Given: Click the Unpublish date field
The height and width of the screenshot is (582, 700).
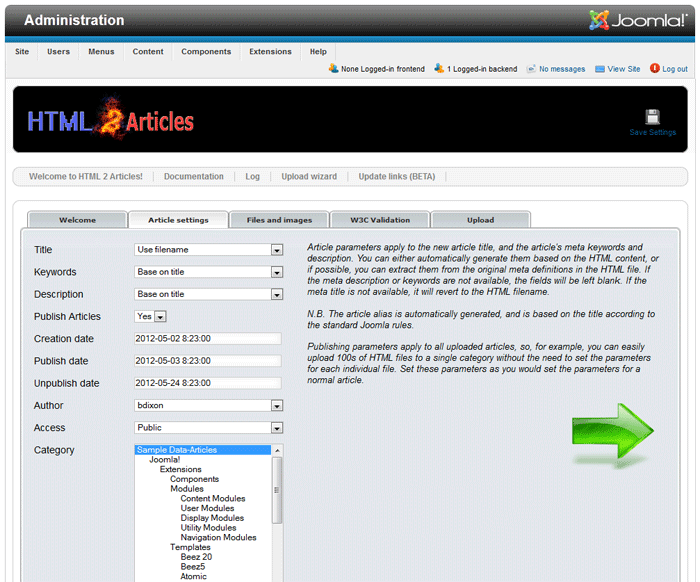Looking at the screenshot, I should pos(208,383).
